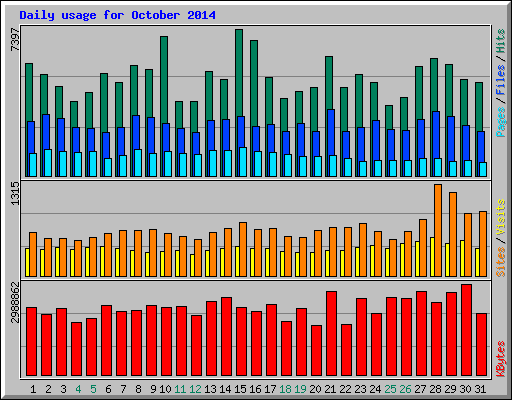The height and width of the screenshot is (400, 512).
Task: Select the red KBytes bar for day 14
Action: (x=226, y=337)
